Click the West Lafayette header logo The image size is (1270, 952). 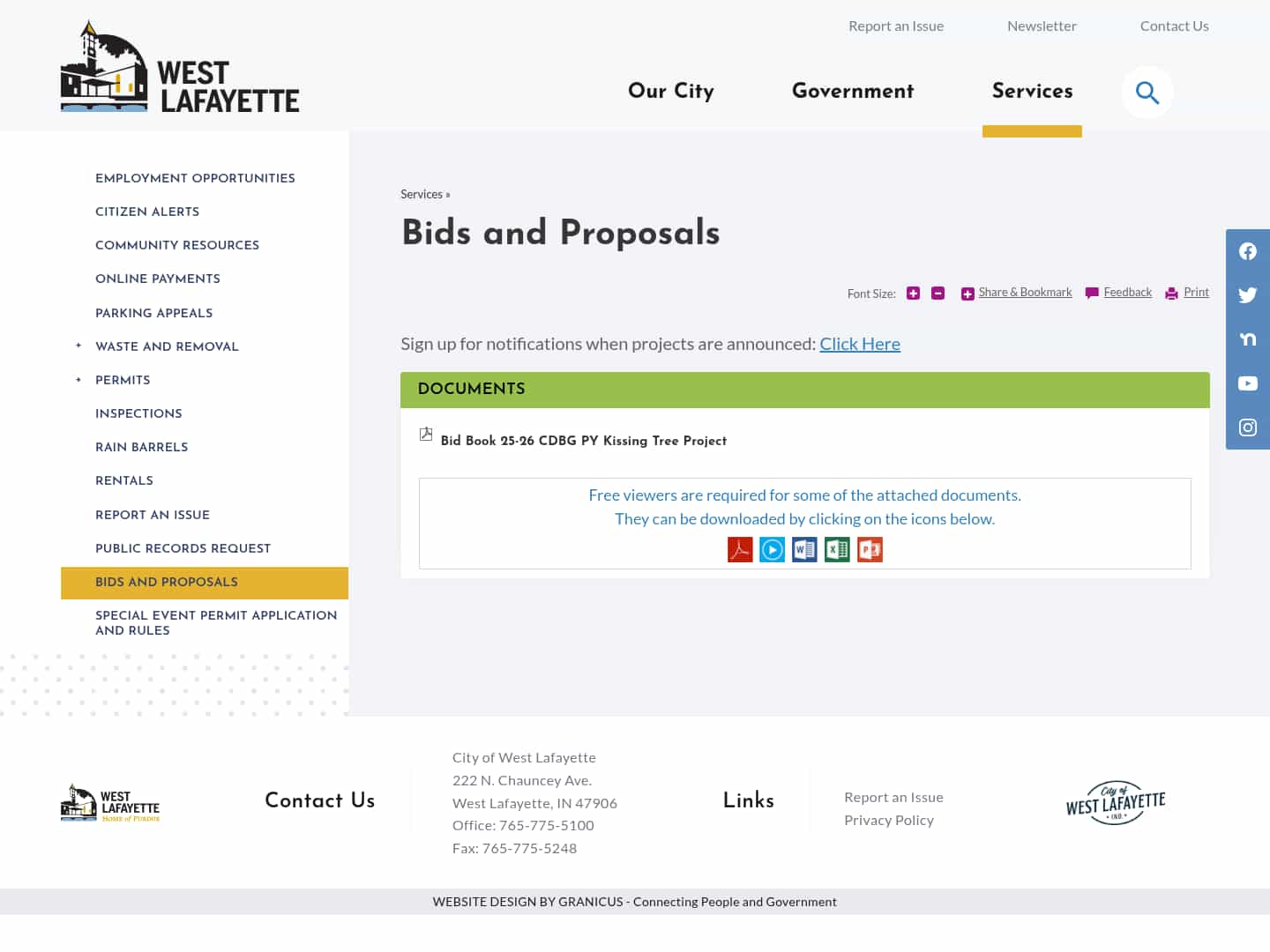pos(180,69)
